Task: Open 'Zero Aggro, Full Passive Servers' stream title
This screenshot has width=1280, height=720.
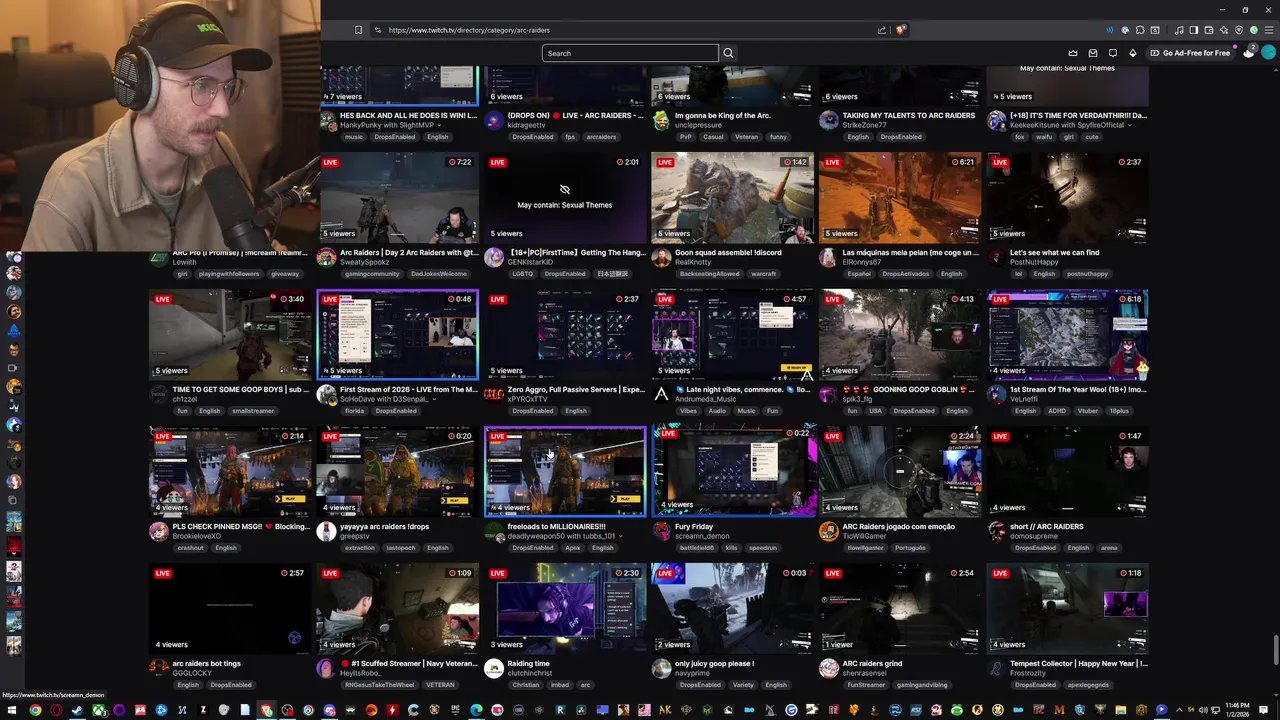Action: point(576,389)
